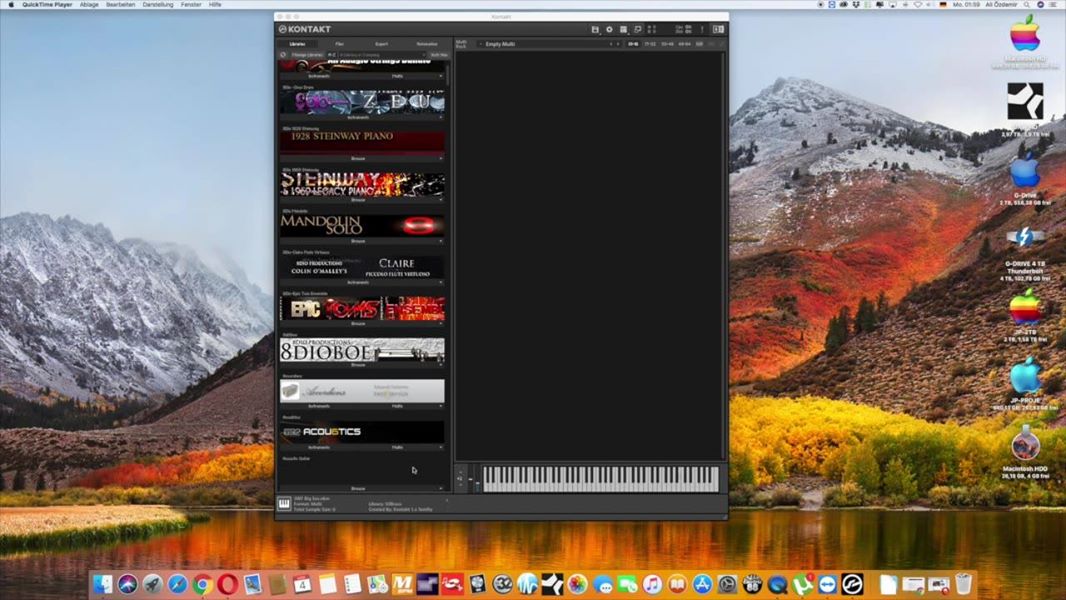Expand dropdown arrow under Steinway 1969 Legacy Piano
This screenshot has width=1066, height=600.
tap(441, 200)
